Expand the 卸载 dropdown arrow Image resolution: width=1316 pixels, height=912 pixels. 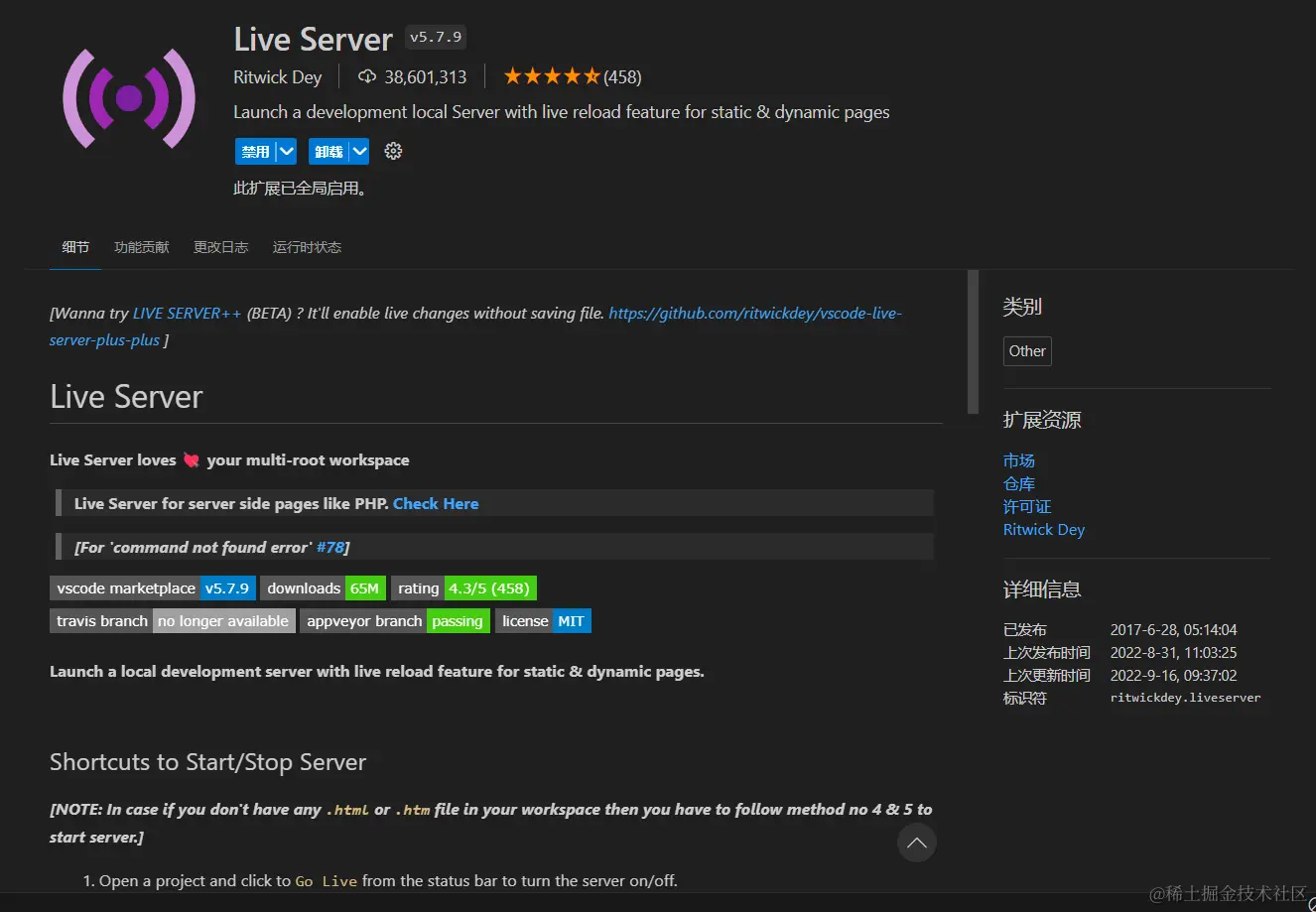pos(359,152)
